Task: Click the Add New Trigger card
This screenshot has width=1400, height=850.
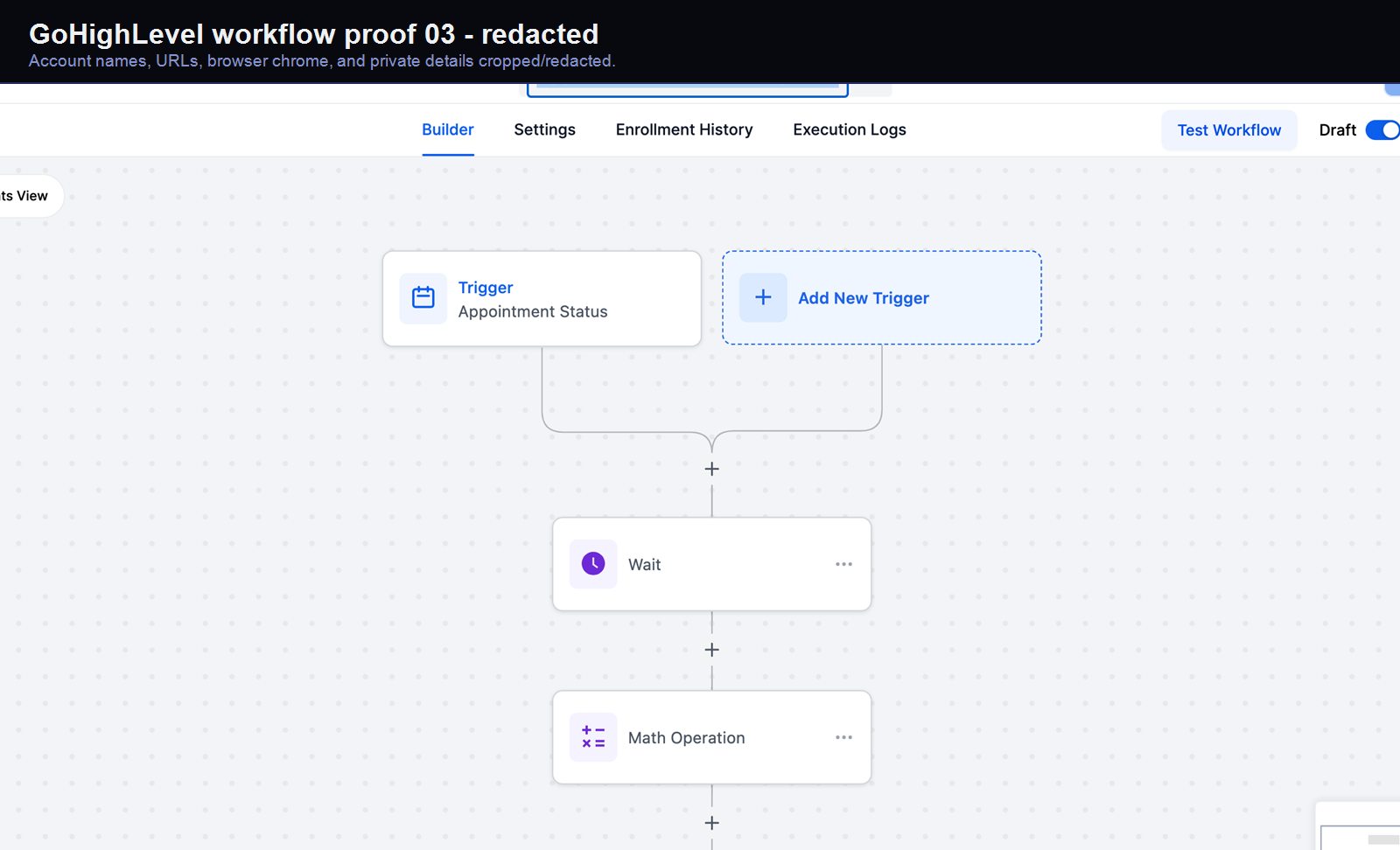Action: click(x=882, y=297)
